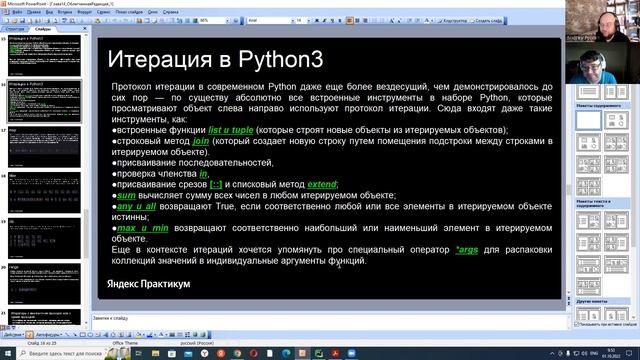Click the Windows Start button
Image resolution: width=640 pixels, height=360 pixels.
click(x=8, y=353)
